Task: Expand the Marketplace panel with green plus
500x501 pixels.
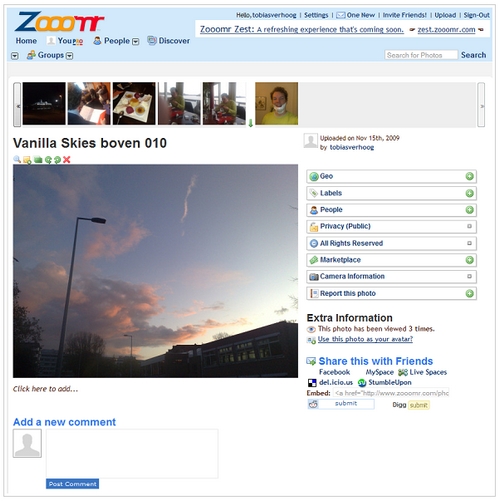Action: (x=469, y=260)
